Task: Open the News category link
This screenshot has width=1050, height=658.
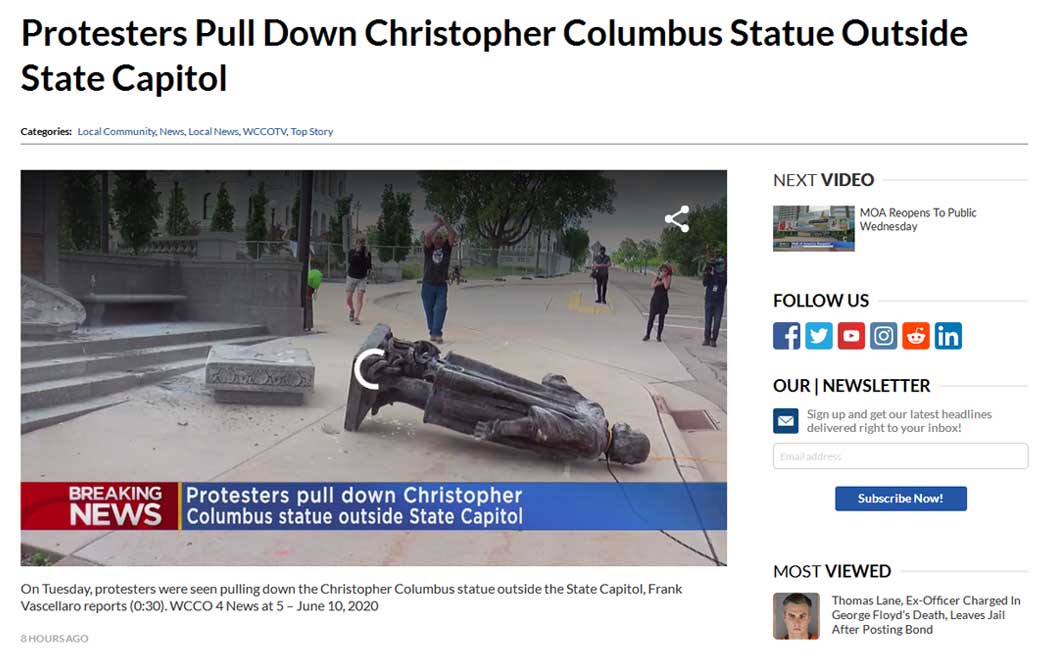Action: click(171, 131)
